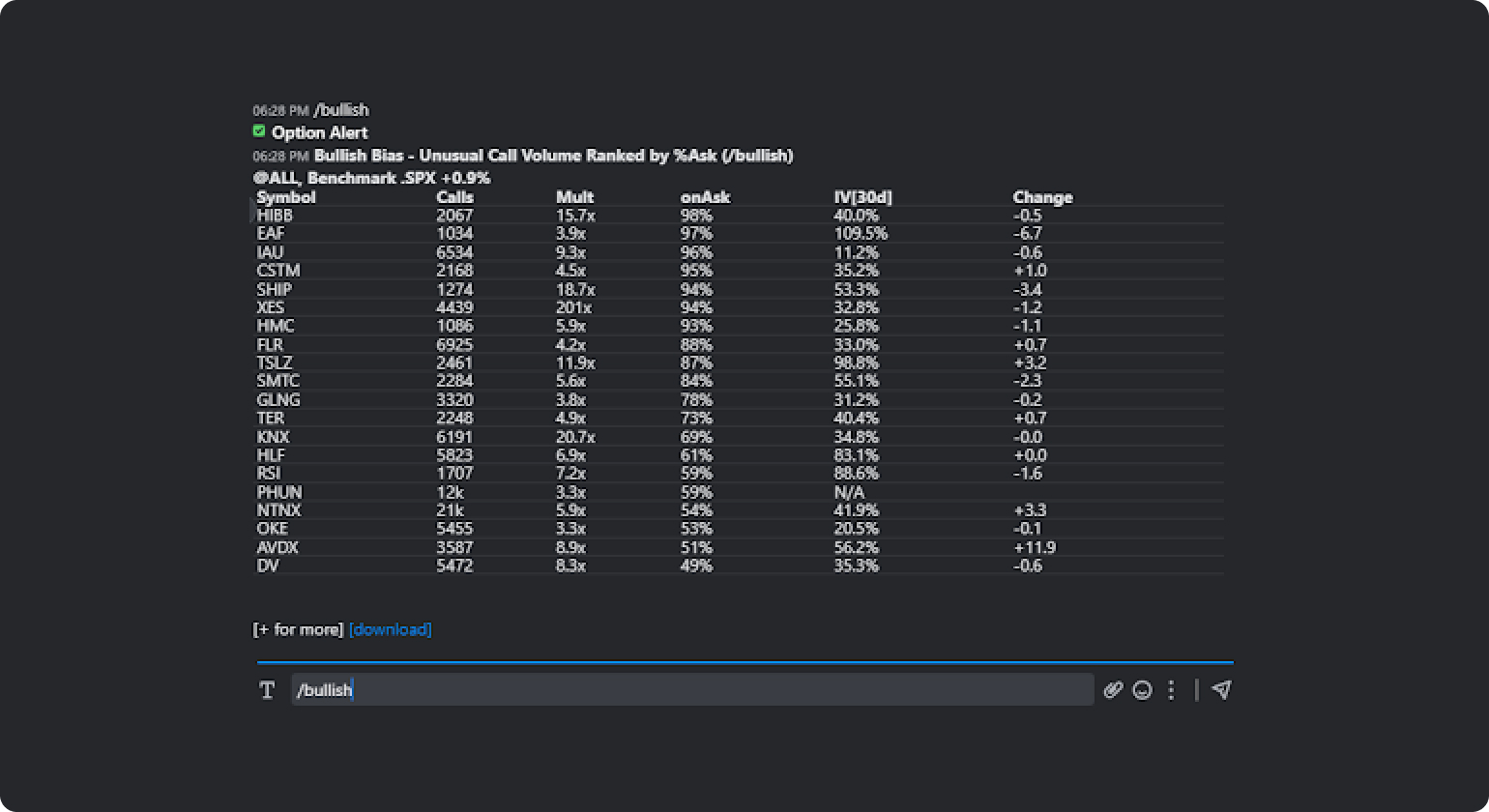This screenshot has width=1489, height=812.
Task: Click the onAsk column header
Action: point(705,197)
